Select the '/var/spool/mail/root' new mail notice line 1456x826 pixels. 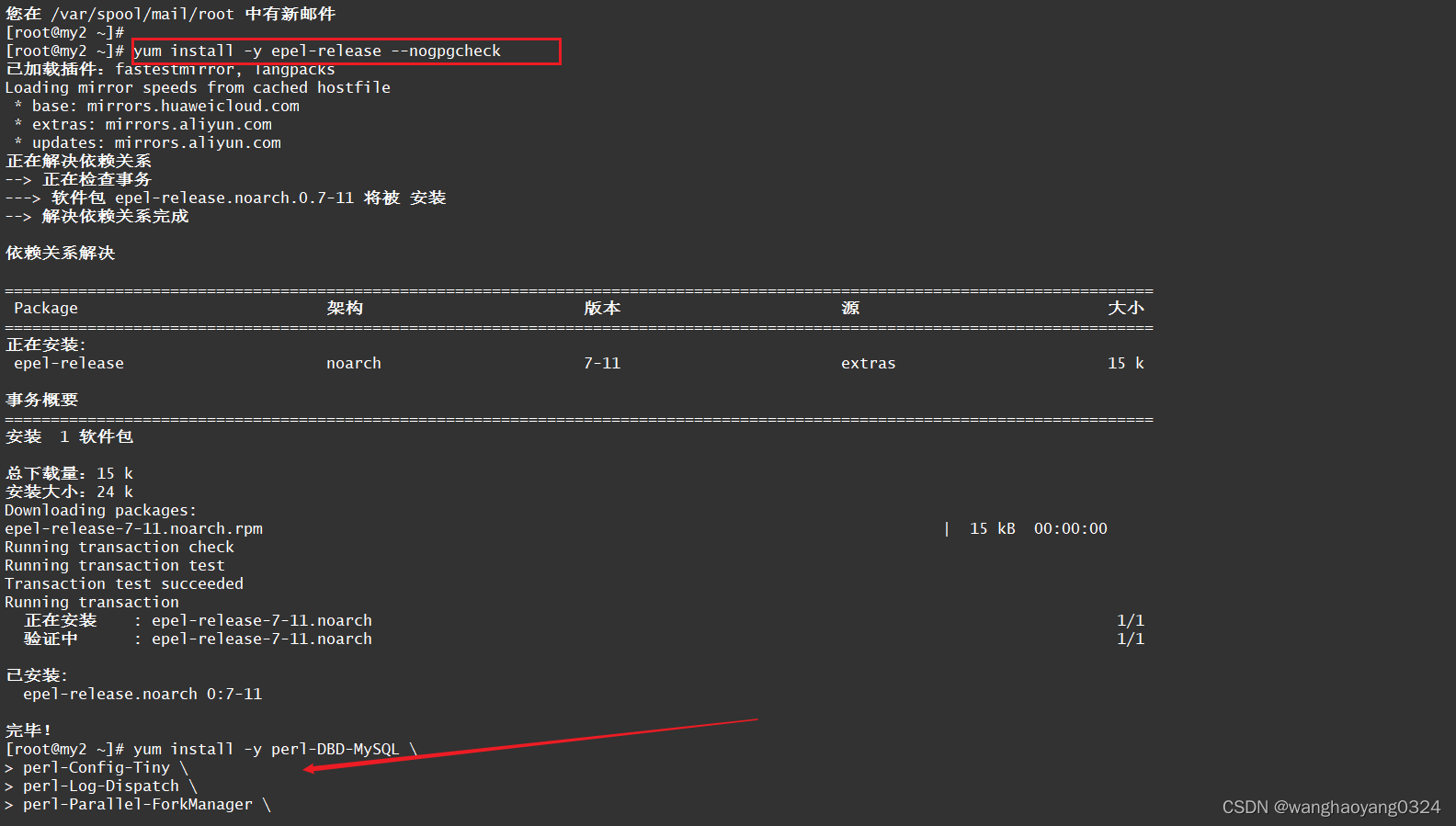170,15
